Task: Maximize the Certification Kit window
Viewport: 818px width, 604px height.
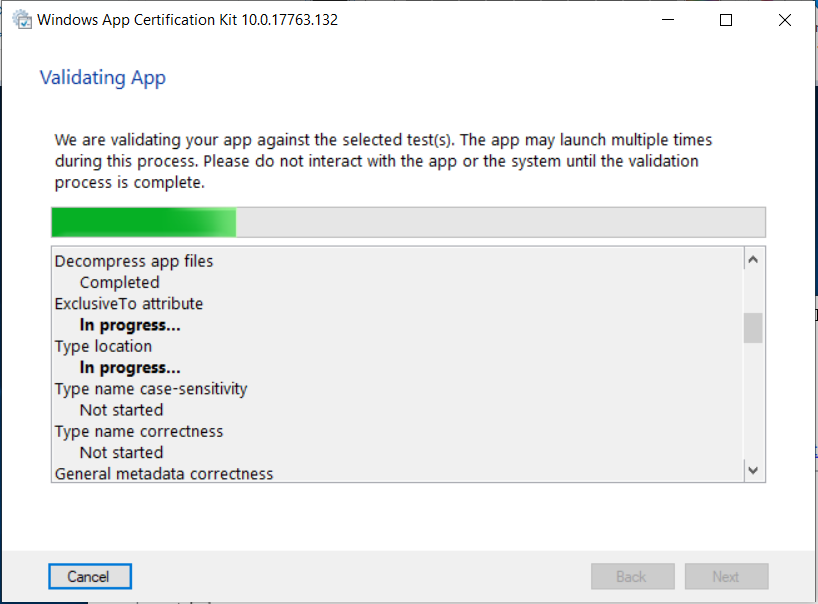Action: tap(726, 20)
